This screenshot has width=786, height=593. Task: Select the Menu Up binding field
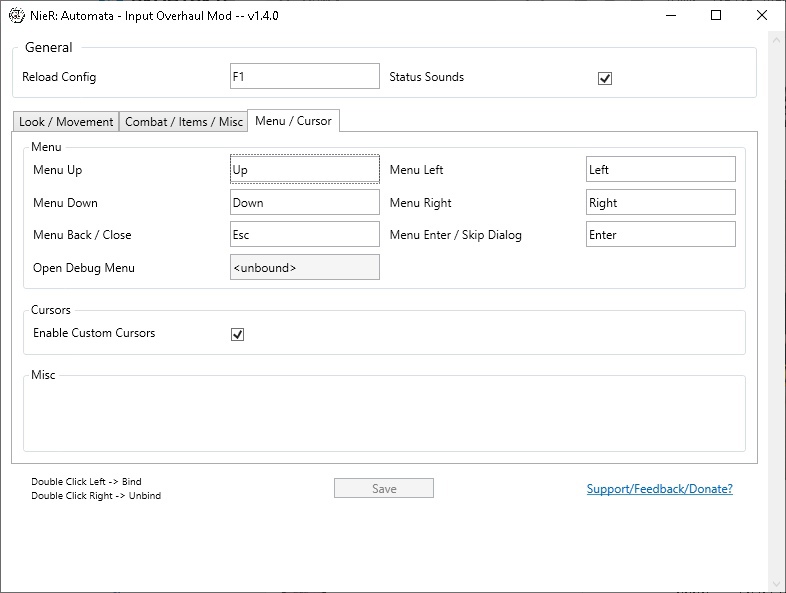click(305, 169)
